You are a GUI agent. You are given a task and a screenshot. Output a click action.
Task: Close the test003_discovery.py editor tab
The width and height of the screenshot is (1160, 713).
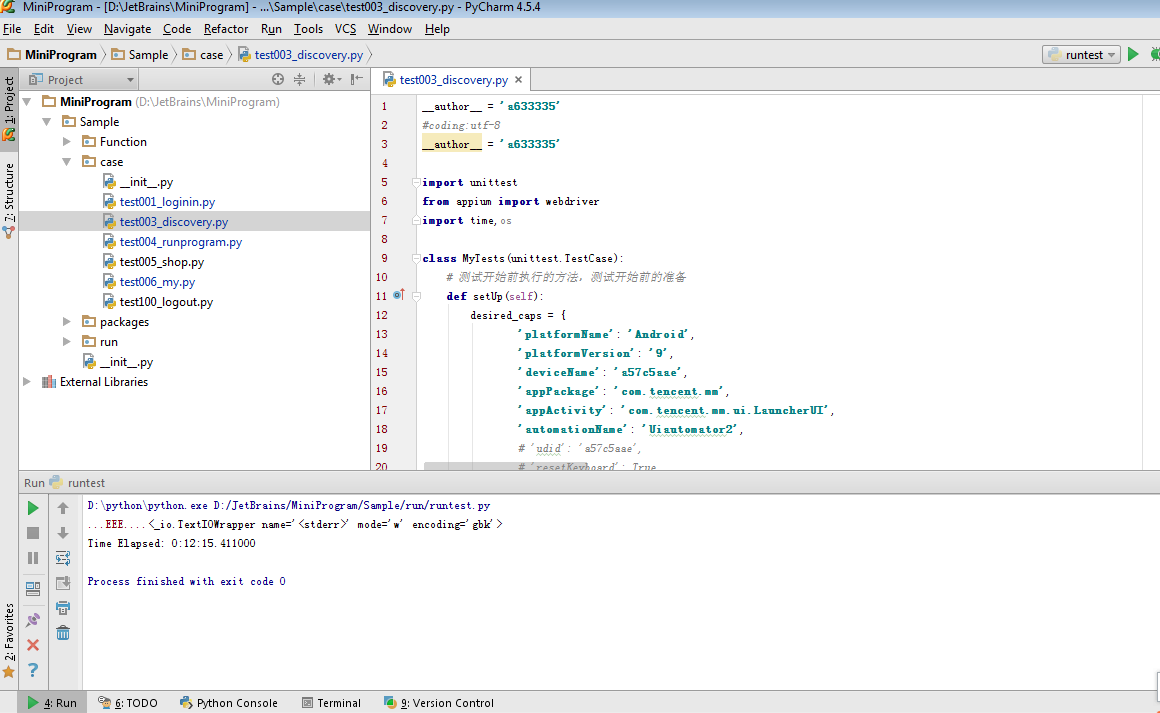[x=518, y=79]
